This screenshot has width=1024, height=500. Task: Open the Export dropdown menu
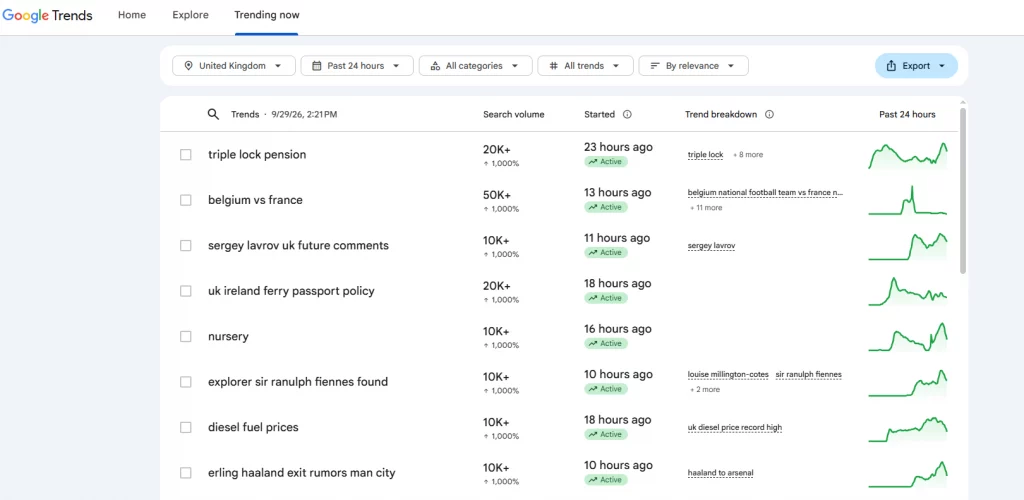[x=916, y=66]
